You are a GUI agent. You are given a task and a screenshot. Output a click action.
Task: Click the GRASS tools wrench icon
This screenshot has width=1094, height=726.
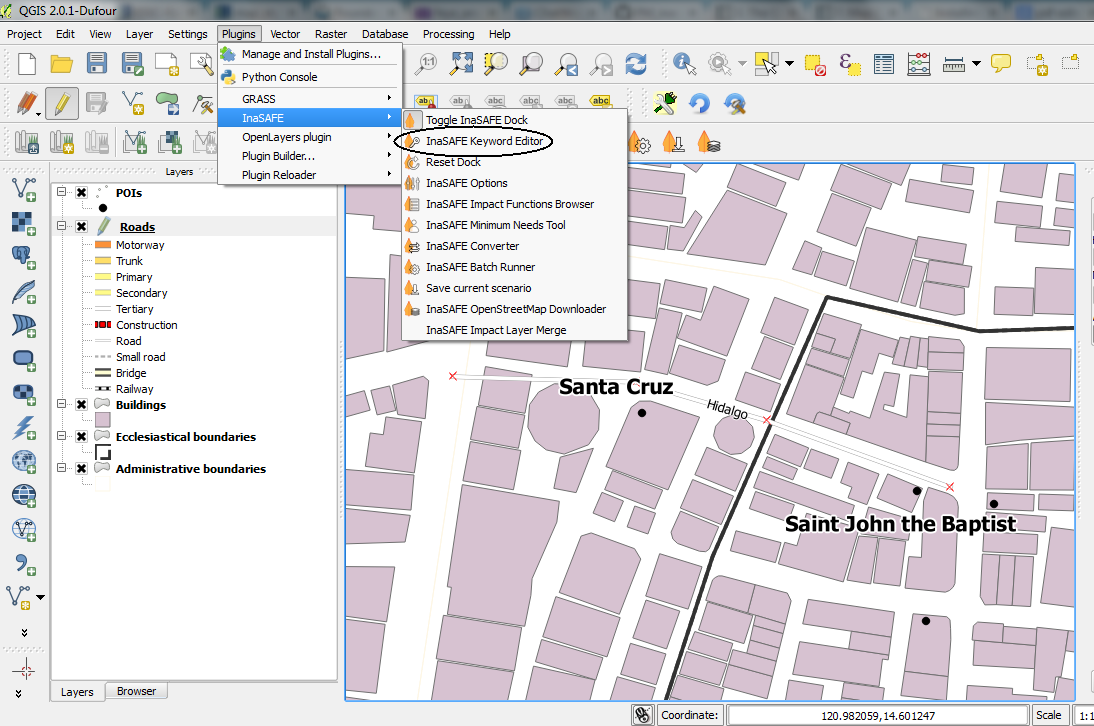pos(665,104)
